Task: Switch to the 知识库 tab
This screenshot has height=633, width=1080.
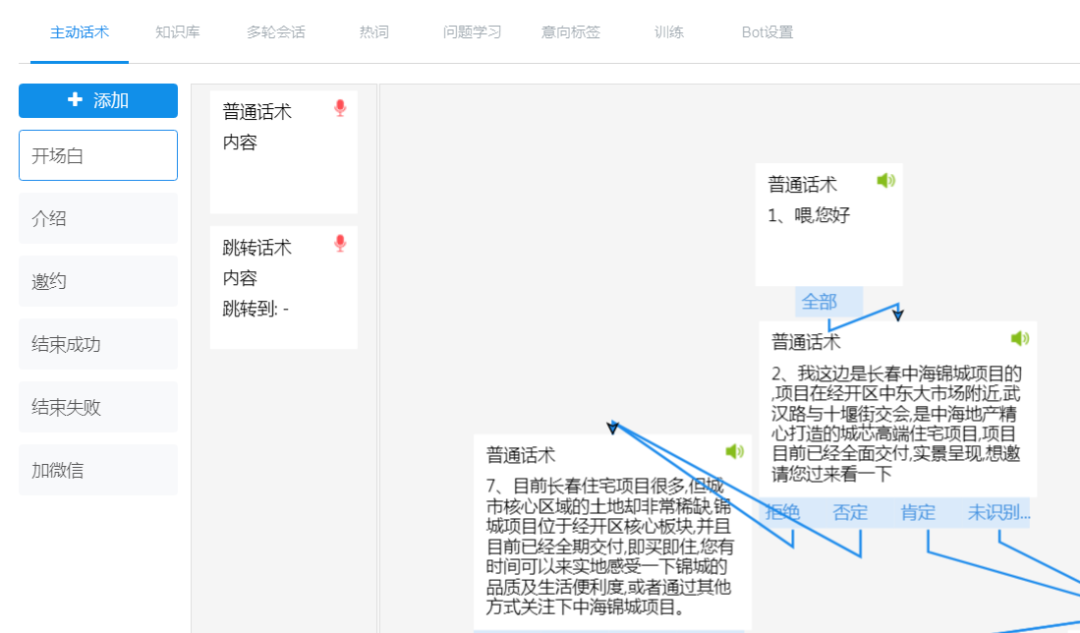Action: coord(178,31)
